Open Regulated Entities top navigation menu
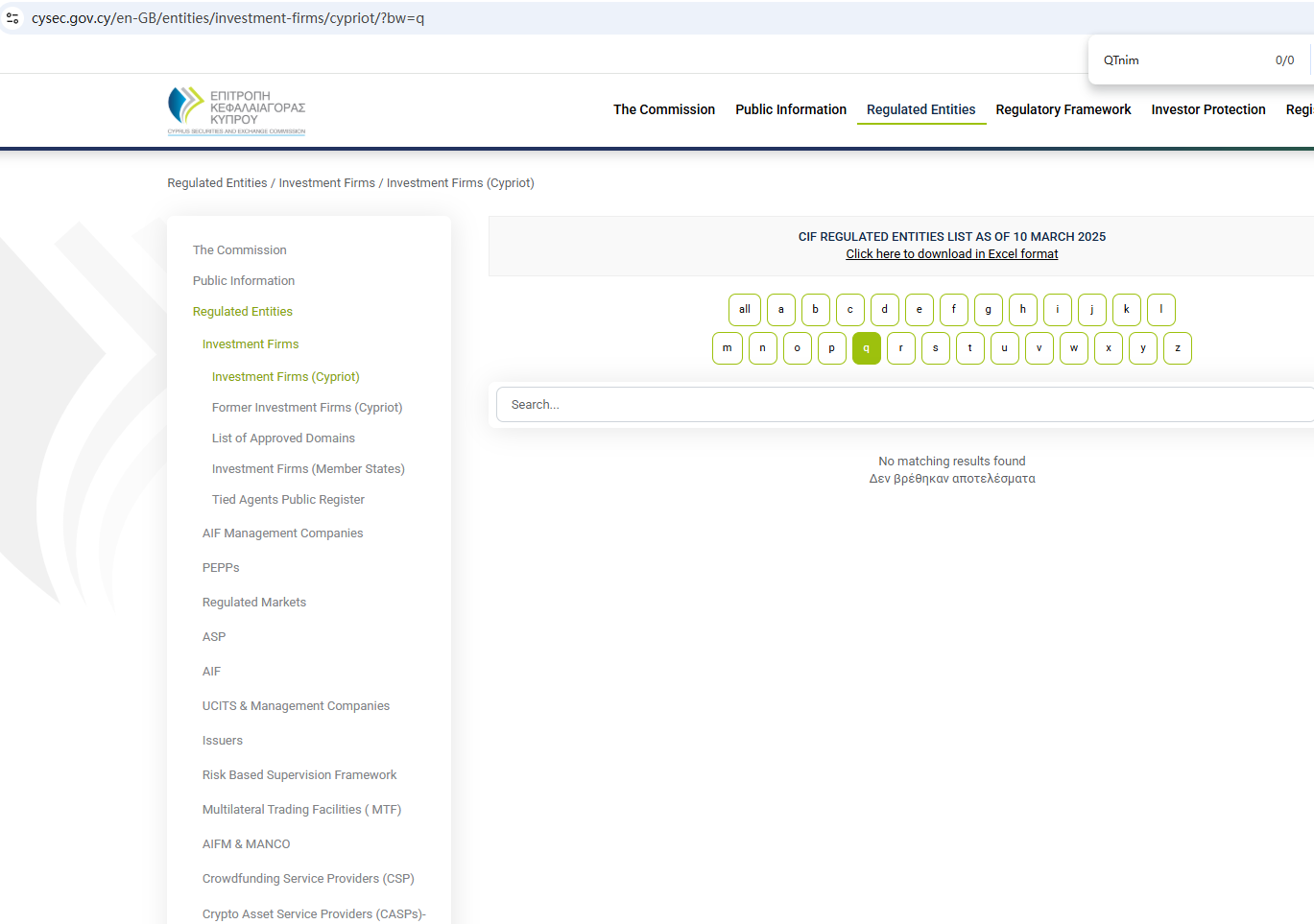This screenshot has width=1314, height=924. tap(920, 109)
